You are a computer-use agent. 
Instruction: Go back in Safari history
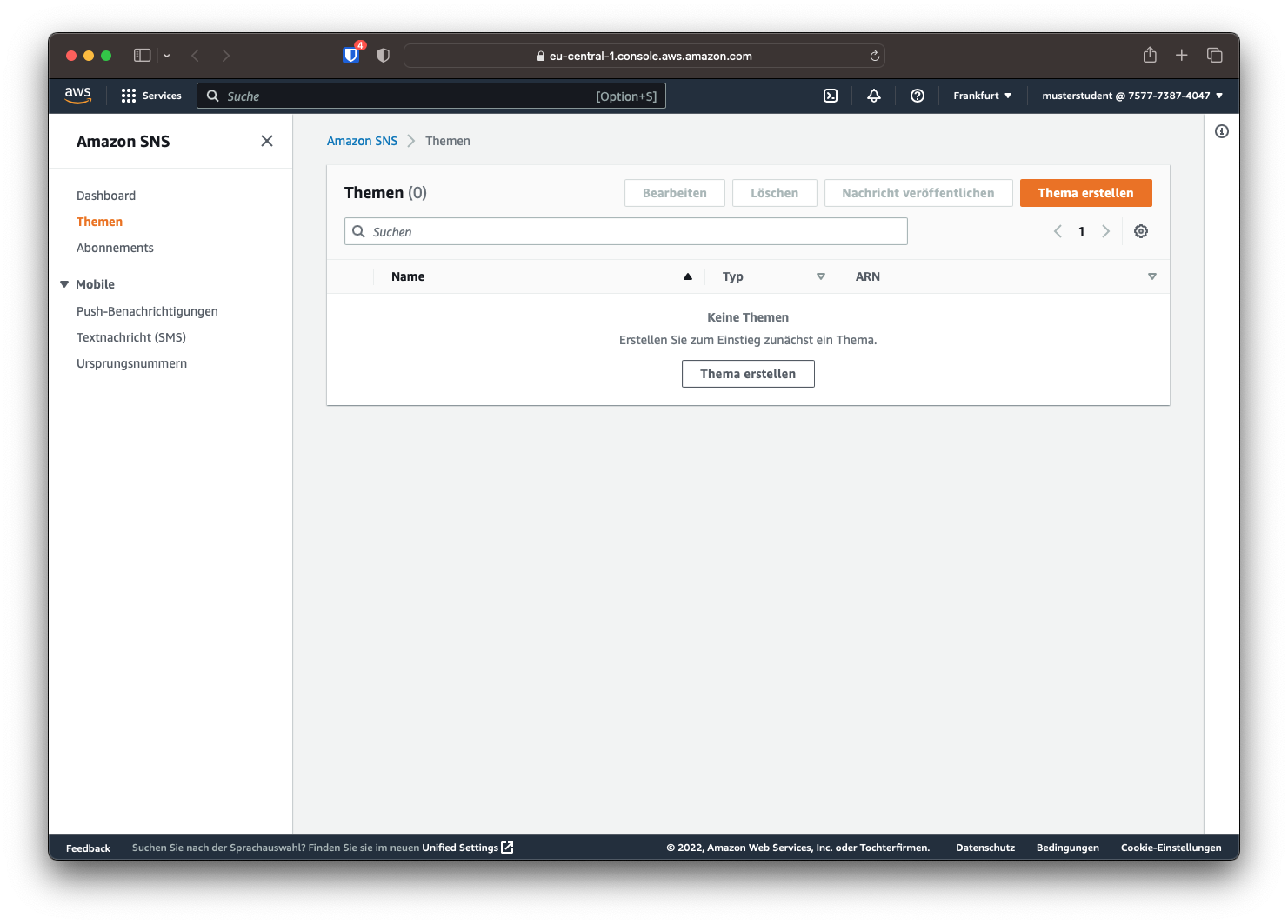click(196, 55)
